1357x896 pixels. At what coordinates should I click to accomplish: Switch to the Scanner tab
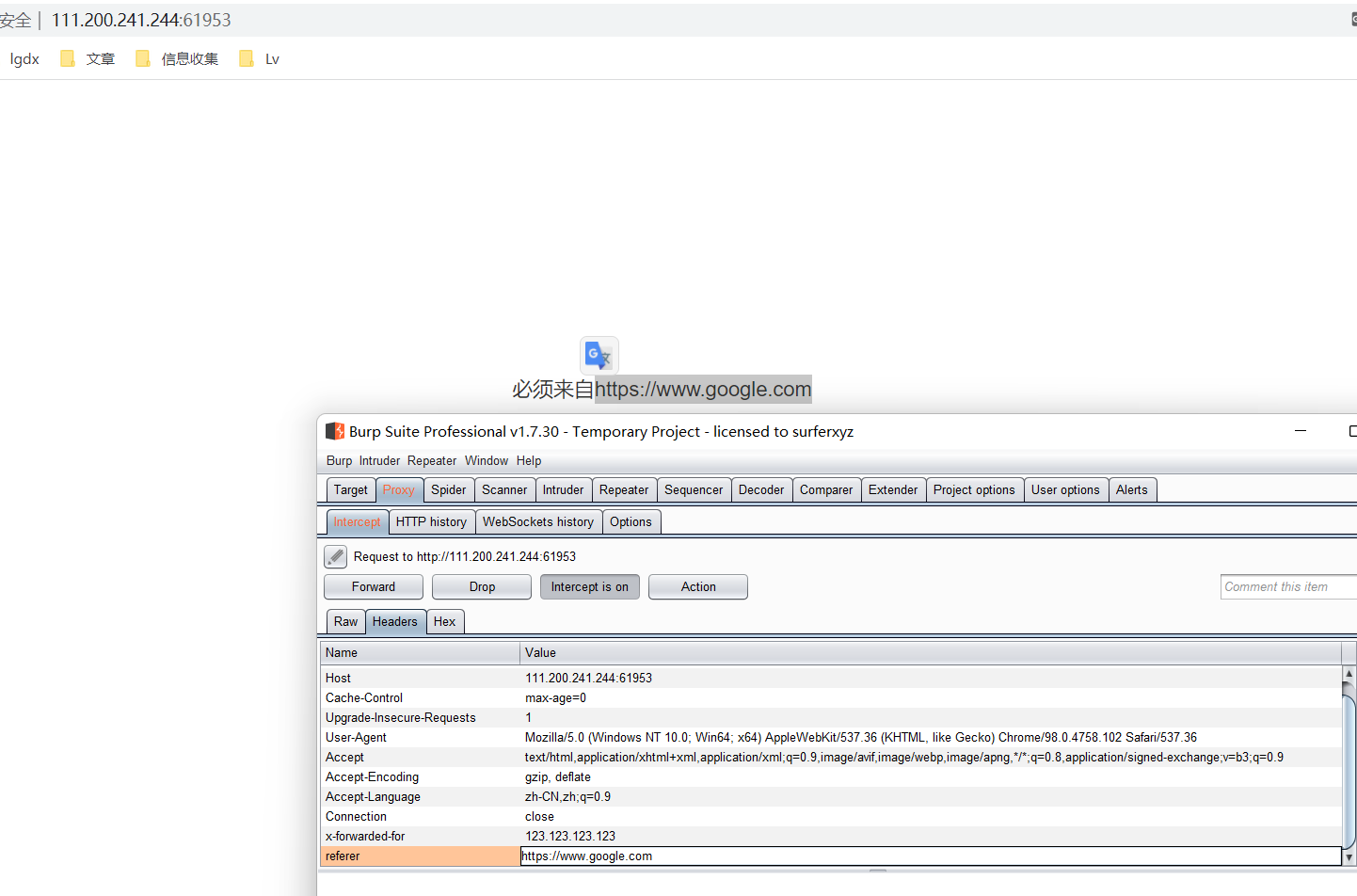pyautogui.click(x=504, y=489)
